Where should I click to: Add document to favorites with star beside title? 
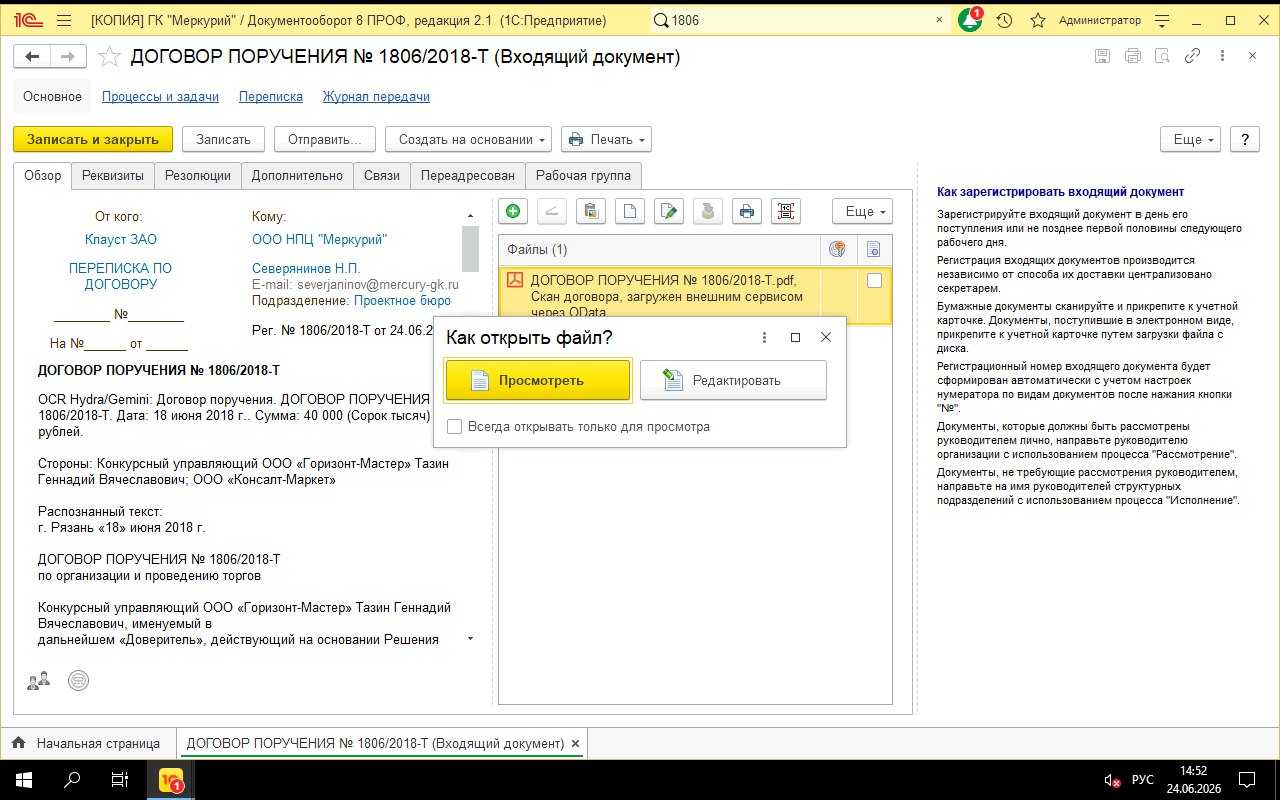click(x=110, y=57)
